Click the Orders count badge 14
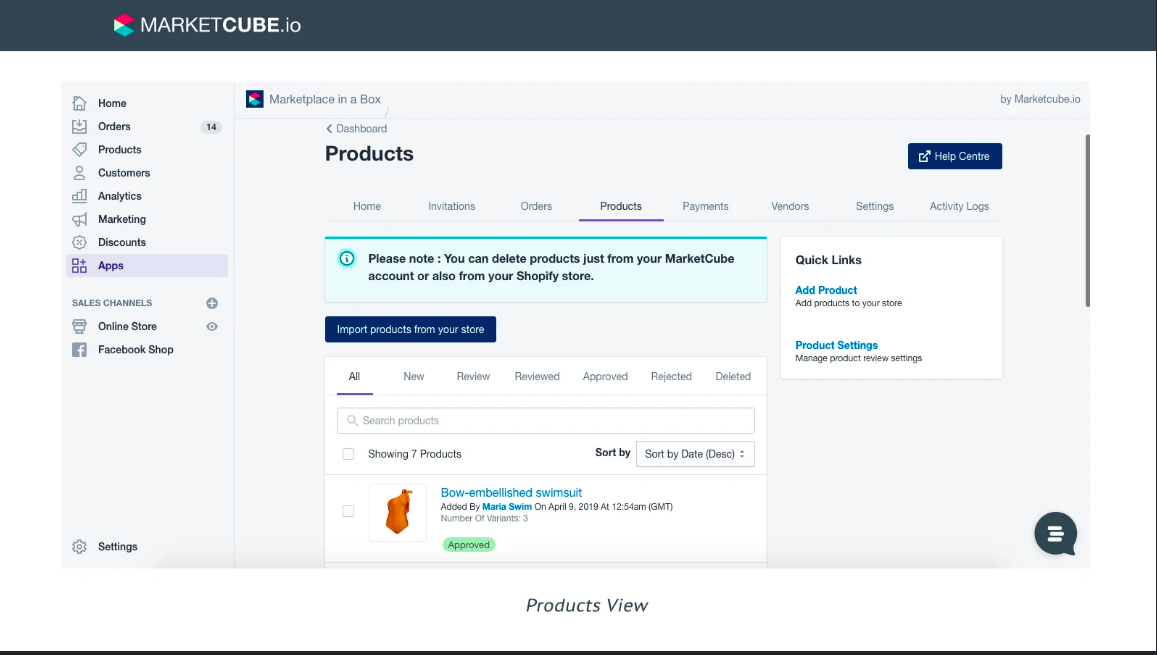This screenshot has width=1157, height=655. 211,127
